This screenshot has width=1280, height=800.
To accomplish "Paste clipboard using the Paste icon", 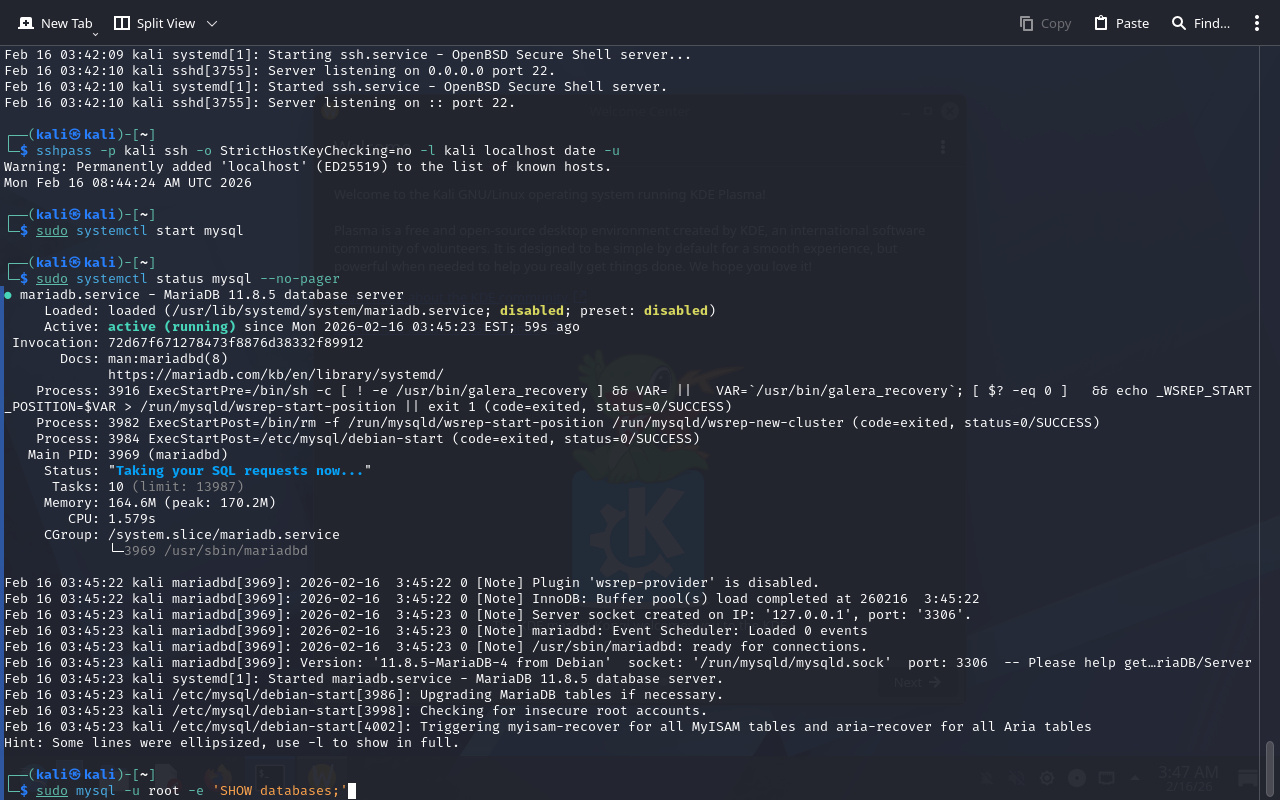I will [1121, 23].
